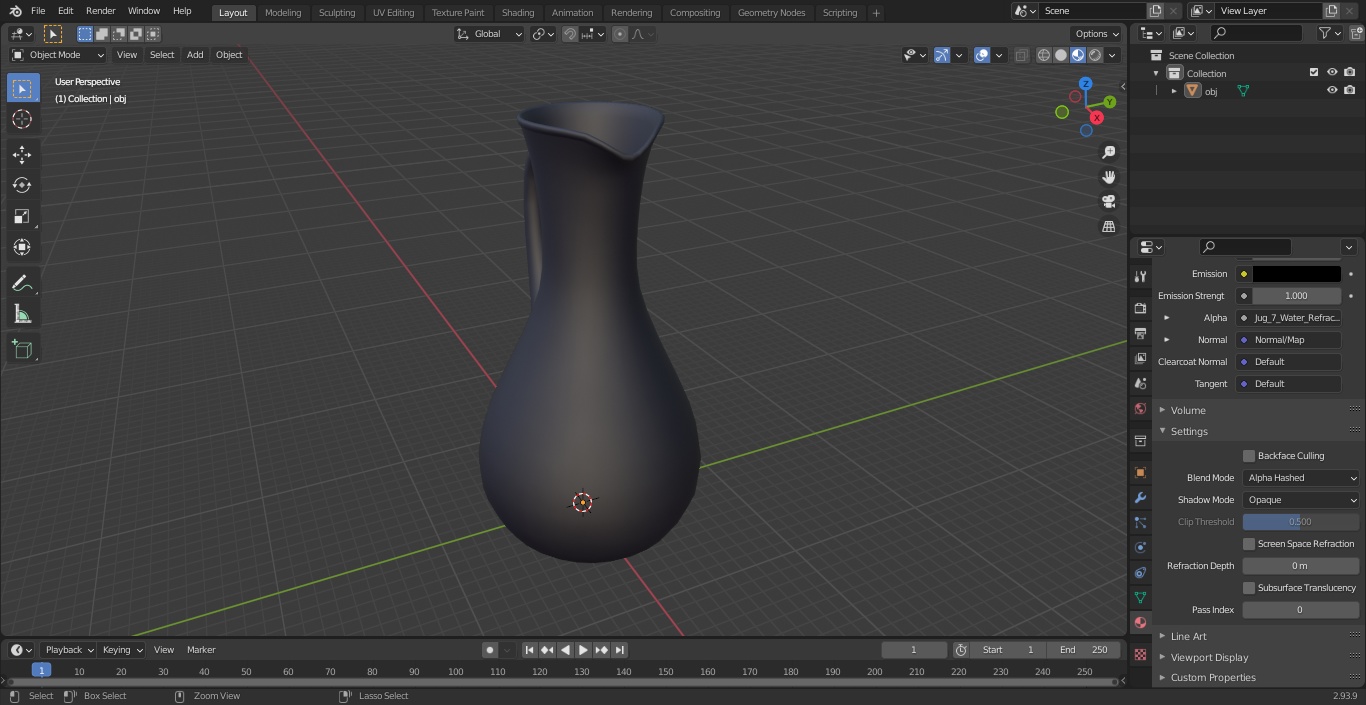The image size is (1366, 705).
Task: Switch to rendered viewport shading
Action: tap(1095, 55)
